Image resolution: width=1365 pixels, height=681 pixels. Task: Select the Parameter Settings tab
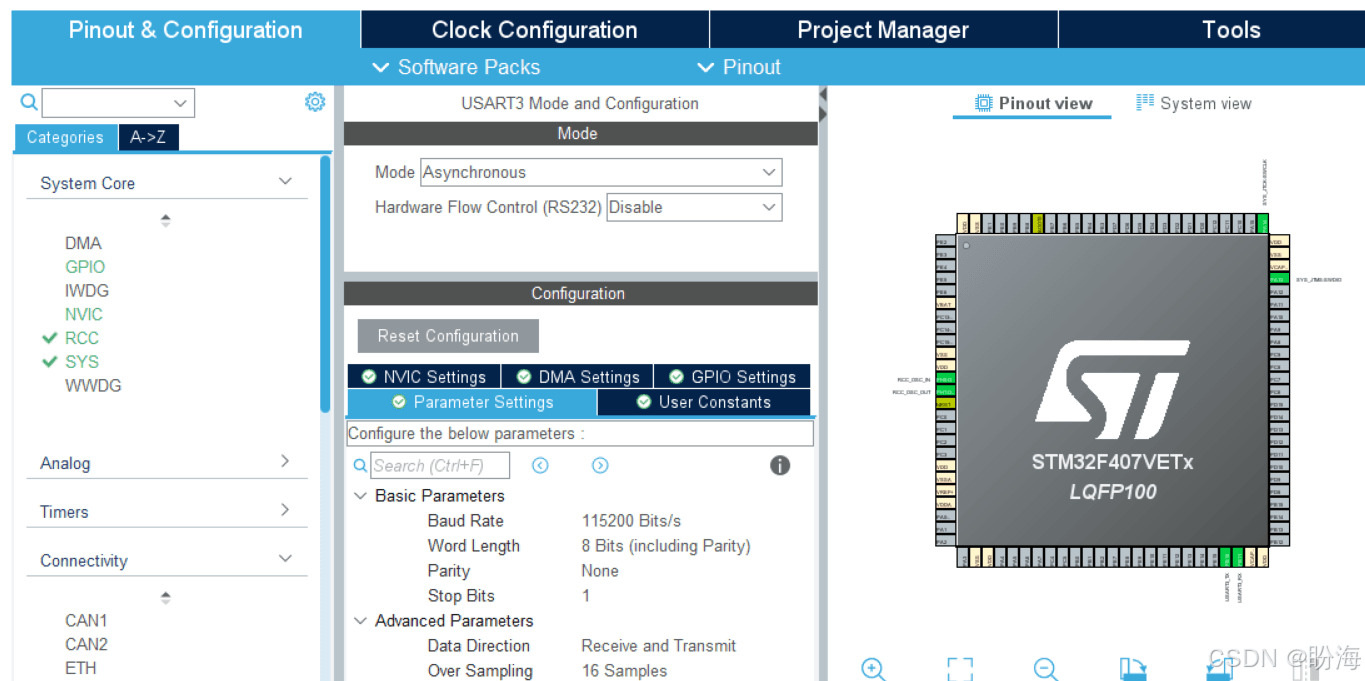(x=472, y=402)
